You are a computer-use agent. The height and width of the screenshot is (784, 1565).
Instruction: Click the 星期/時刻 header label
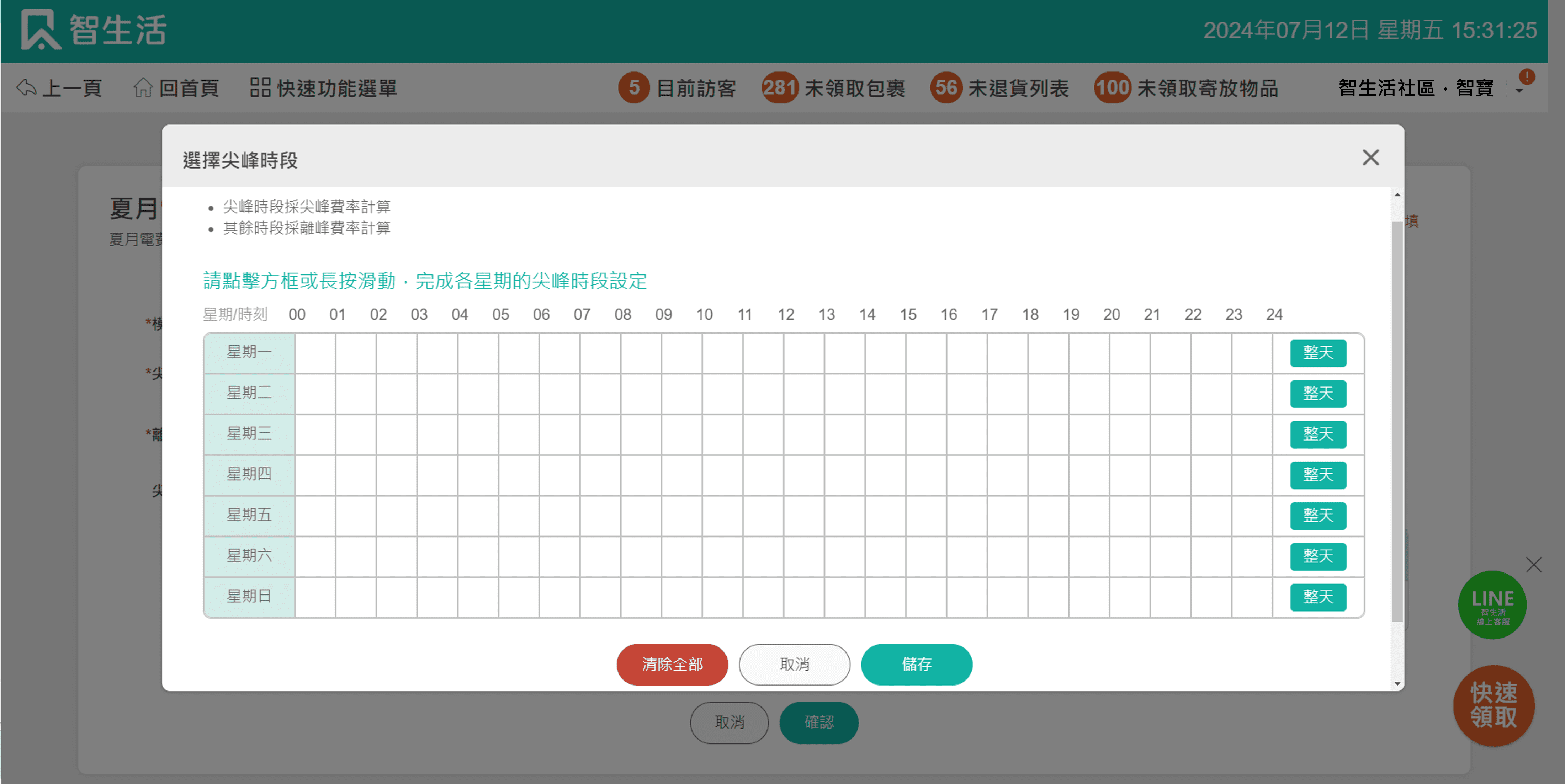(x=235, y=315)
